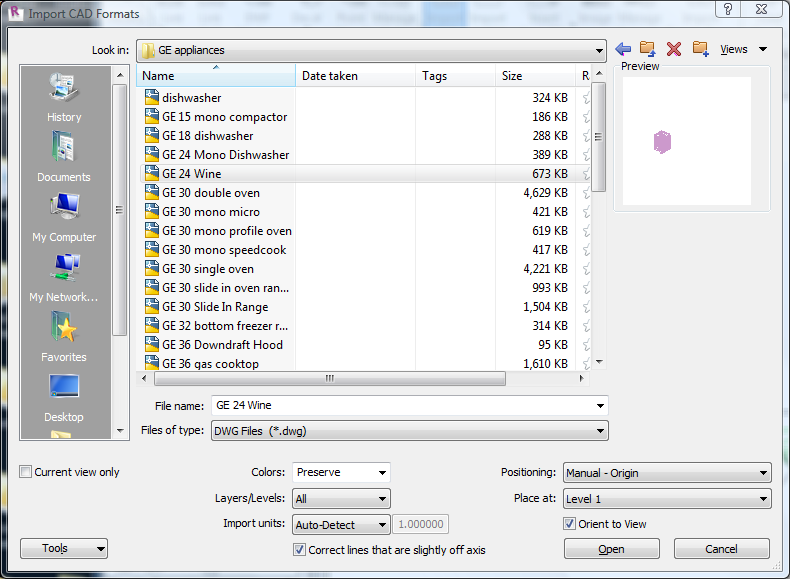Open the Documents shortcut in the places sidebar
This screenshot has height=579, width=790.
tap(64, 157)
